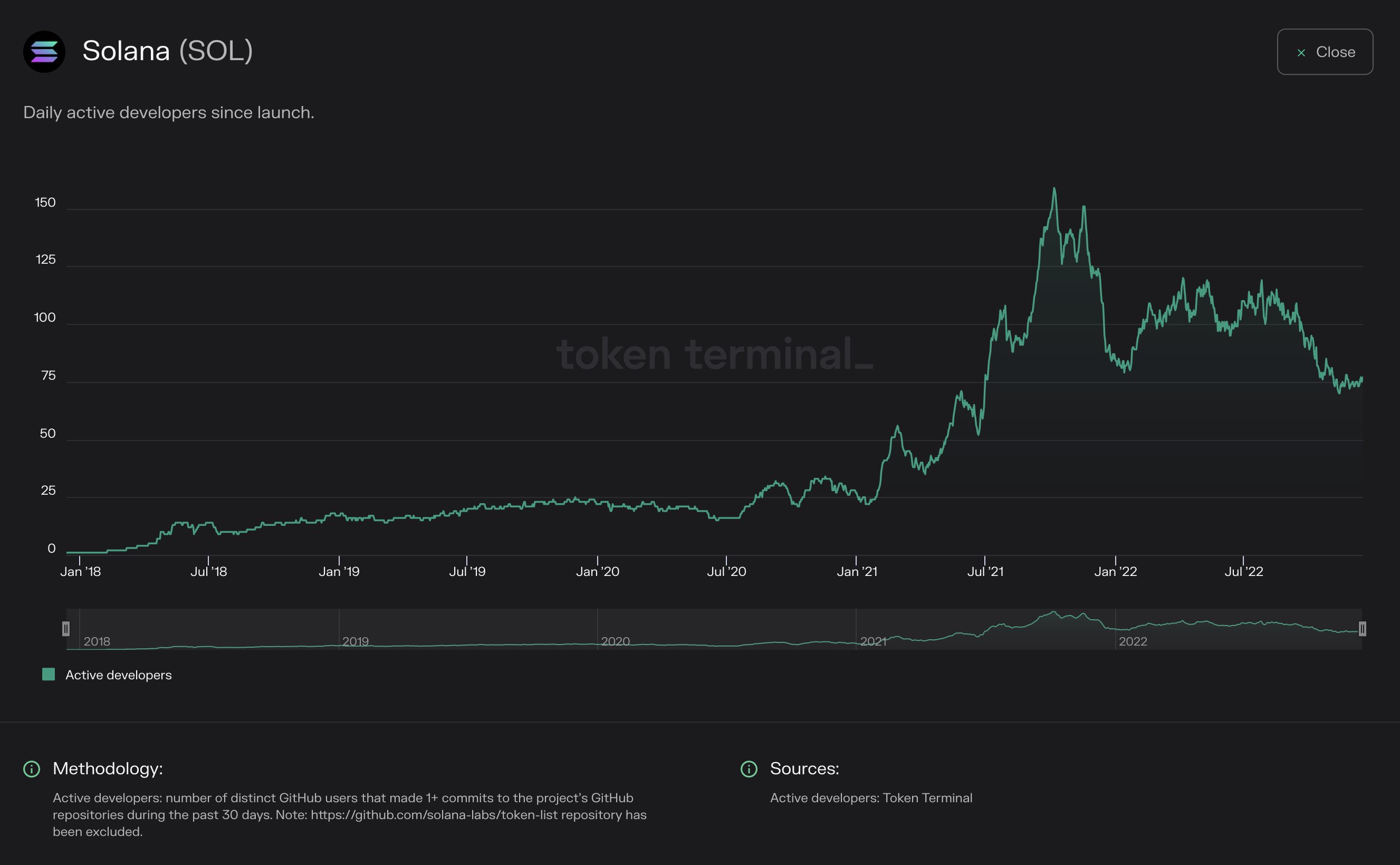Click the Solana logo icon
Image resolution: width=1400 pixels, height=865 pixels.
click(45, 52)
